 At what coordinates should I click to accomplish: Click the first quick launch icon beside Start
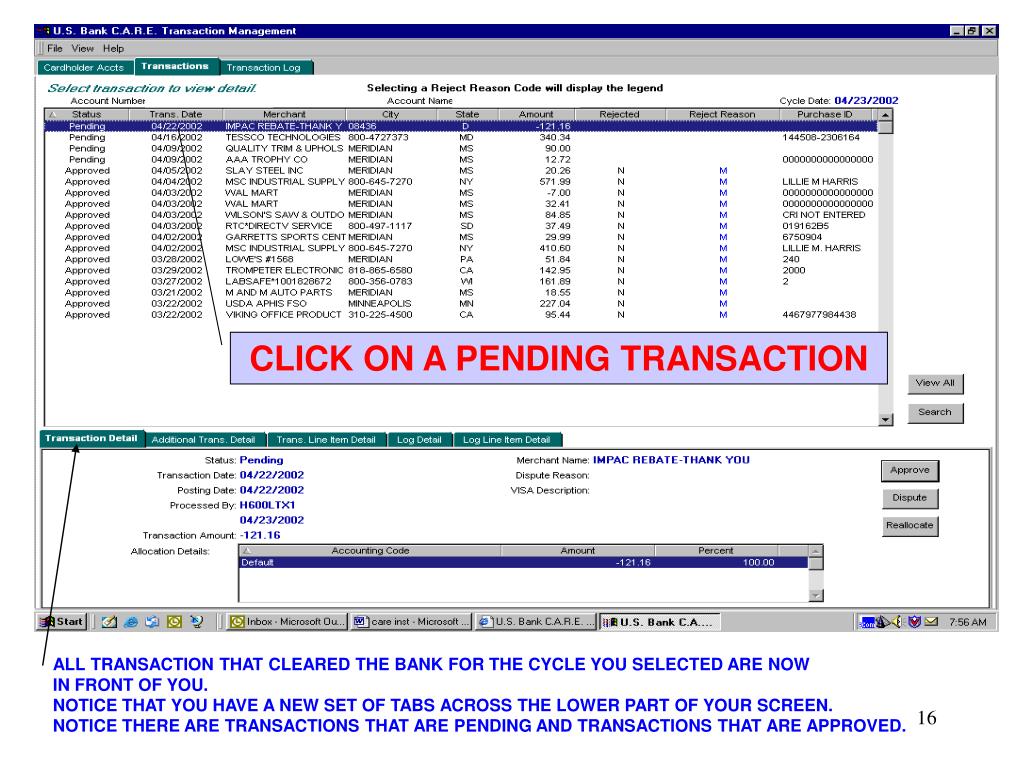click(x=109, y=622)
